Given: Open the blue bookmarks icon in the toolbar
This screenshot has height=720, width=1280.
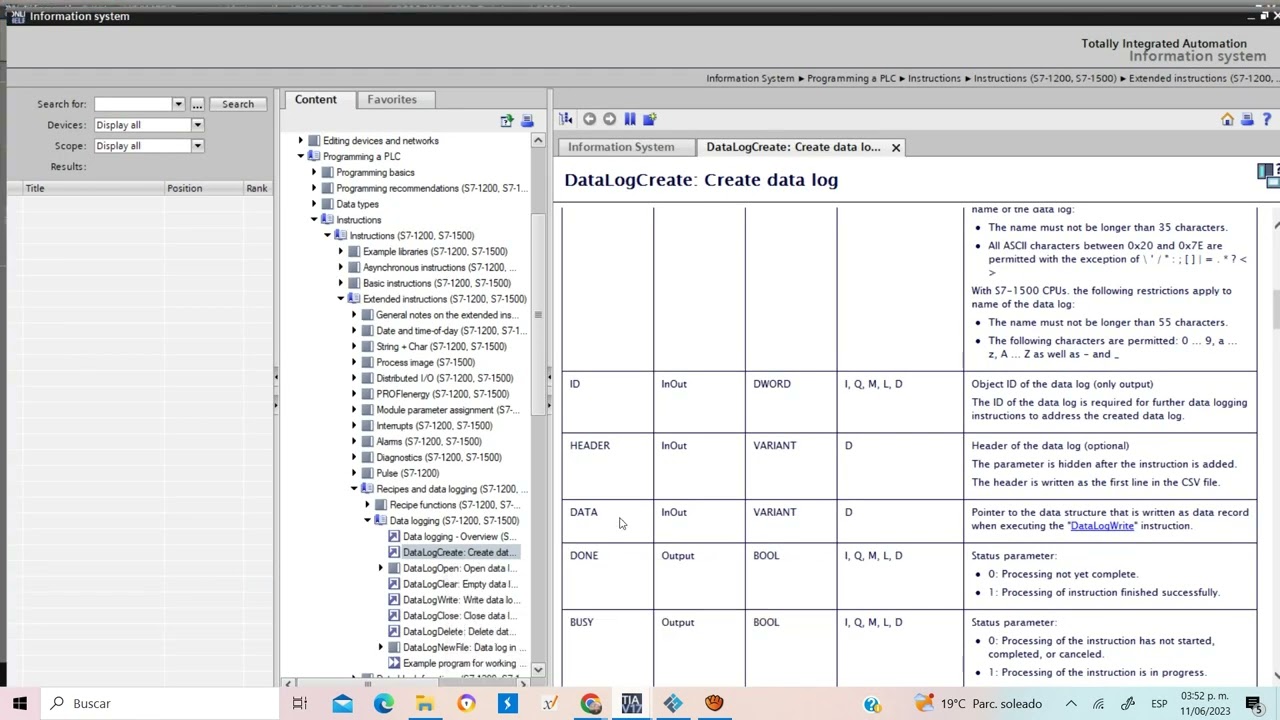Looking at the screenshot, I should 630,119.
